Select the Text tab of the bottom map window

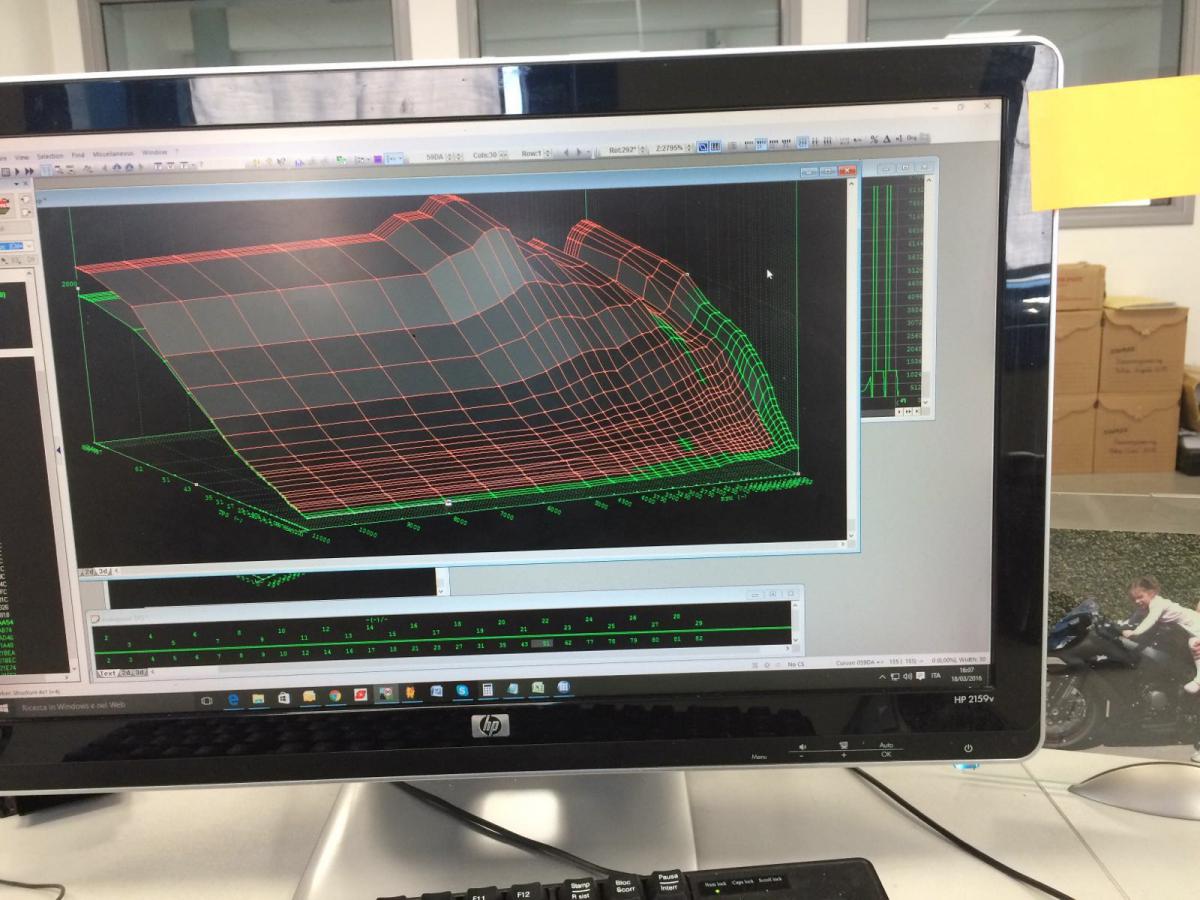107,673
